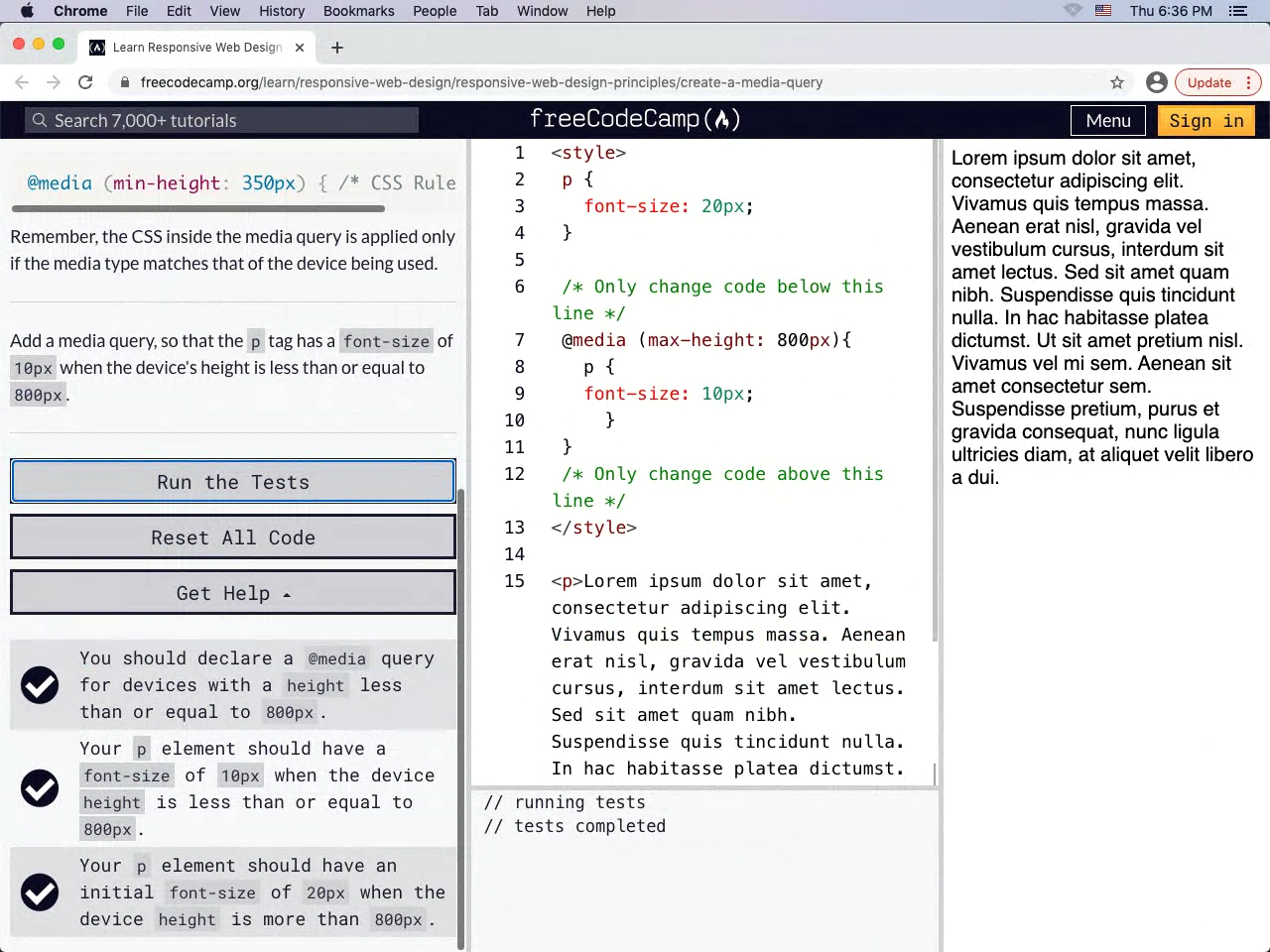Bookmark the page with the star icon

tap(1117, 82)
